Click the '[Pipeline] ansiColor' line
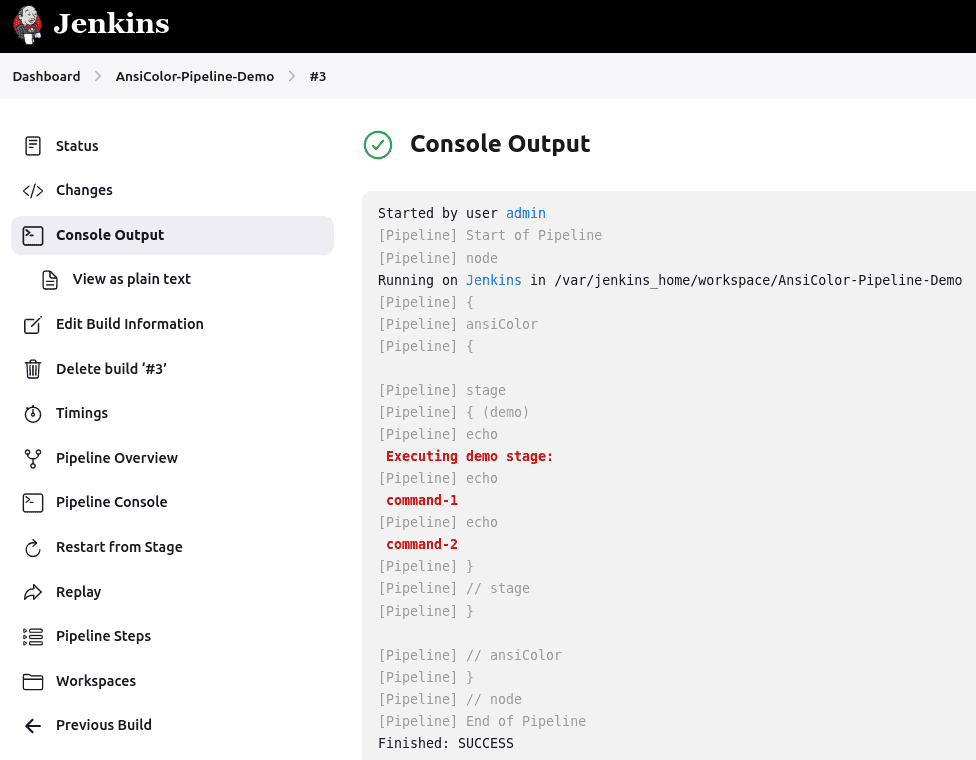Image resolution: width=976 pixels, height=760 pixels. [458, 324]
